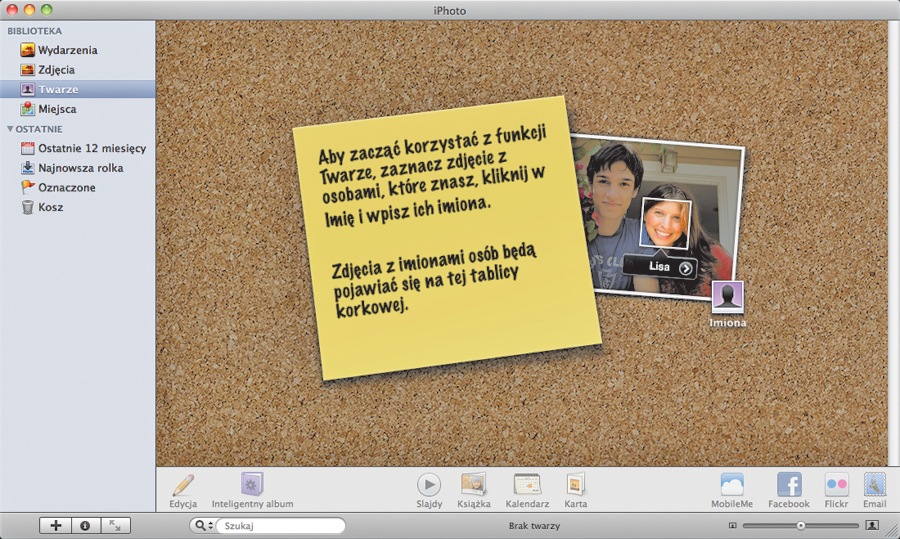Toggle the info panel button
This screenshot has height=539, width=900.
pyautogui.click(x=85, y=525)
